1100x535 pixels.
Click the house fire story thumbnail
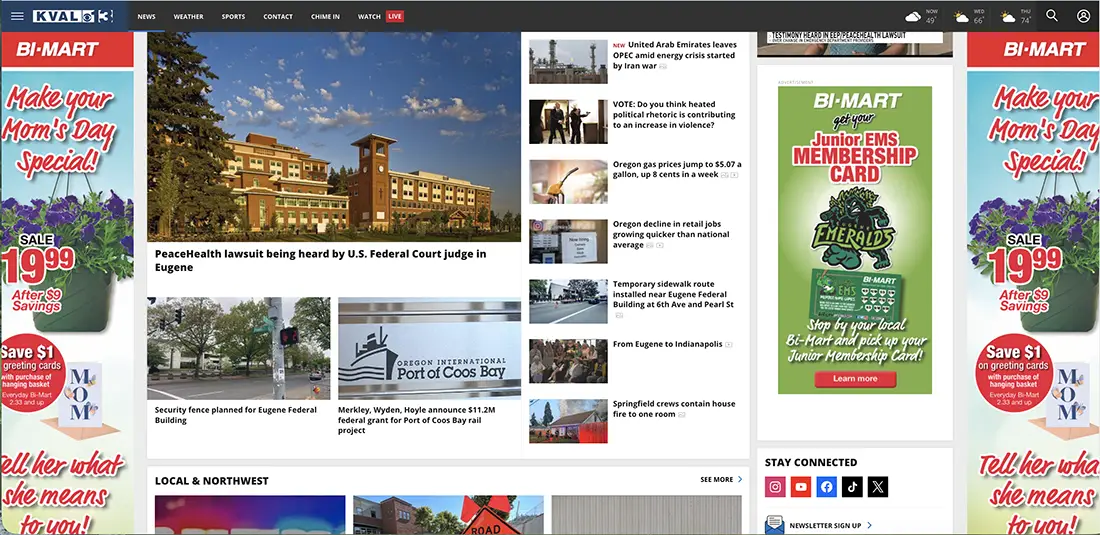click(568, 421)
